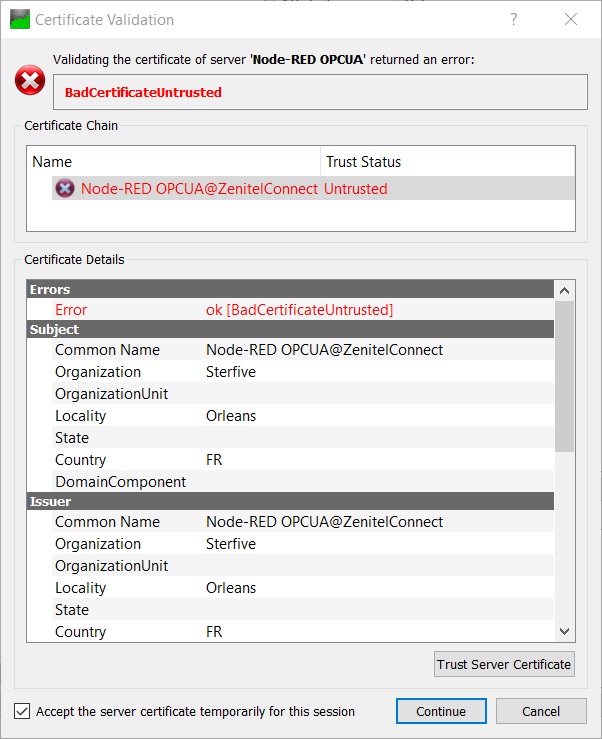Click Issuer Country value FR
Viewport: 602px width, 739px height.
point(214,632)
